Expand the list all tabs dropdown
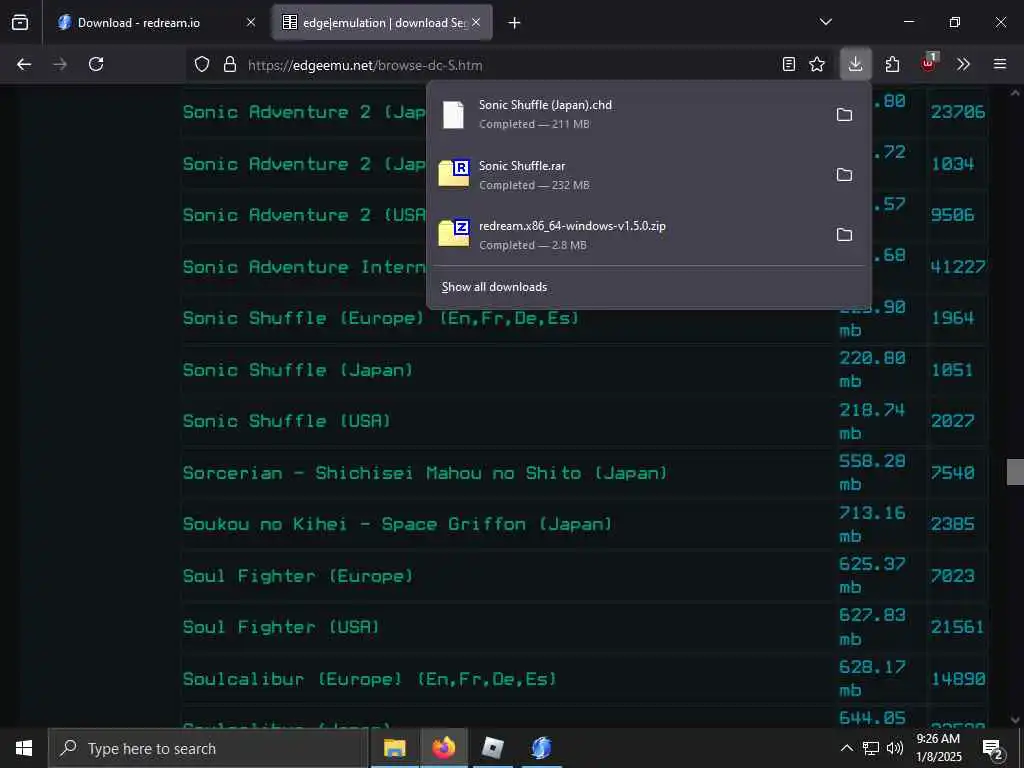Image resolution: width=1024 pixels, height=768 pixels. [x=826, y=22]
